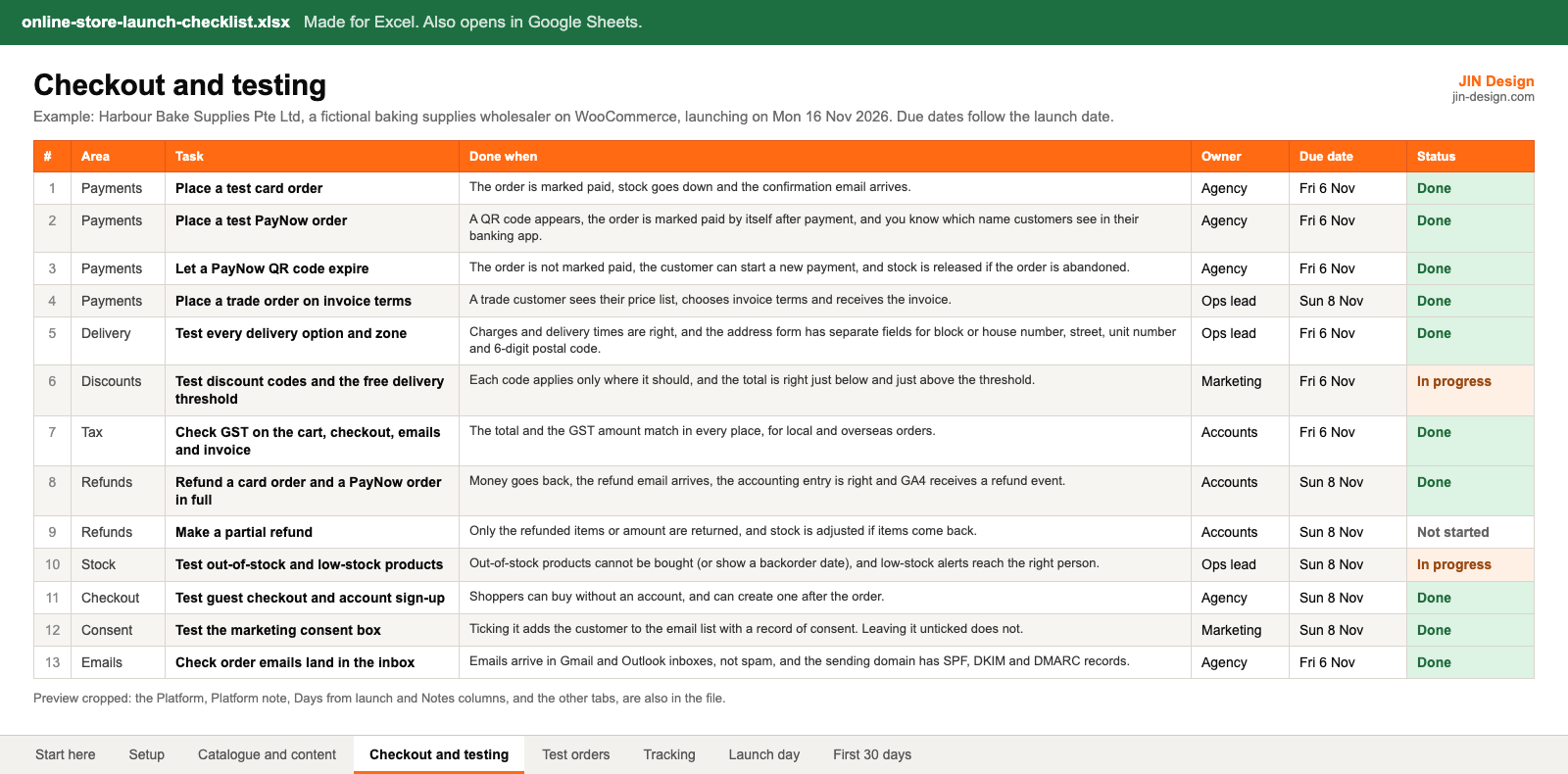Viewport: 1568px width, 774px height.
Task: Click 'In progress' status for the Stock row
Action: pyautogui.click(x=1470, y=564)
